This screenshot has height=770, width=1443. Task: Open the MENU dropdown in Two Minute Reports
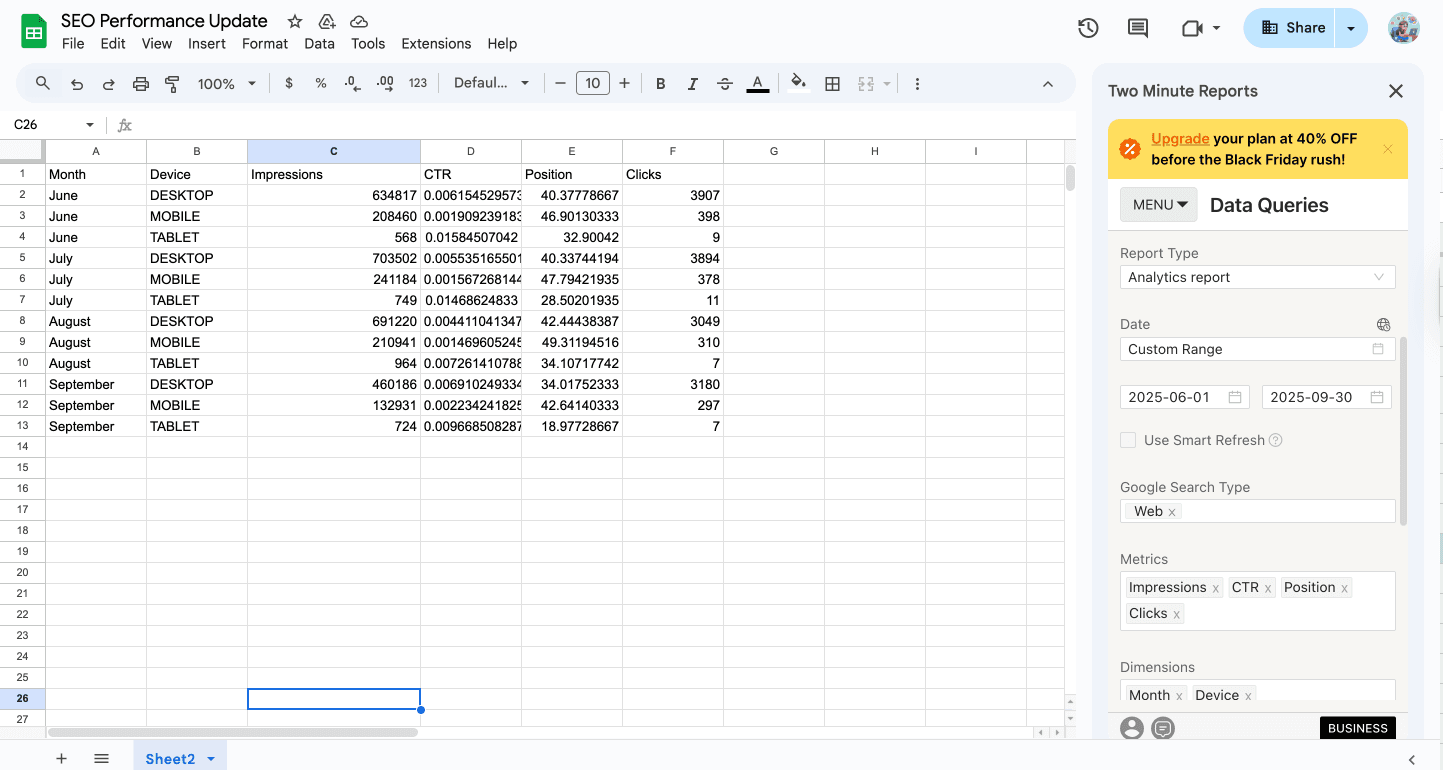point(1158,204)
